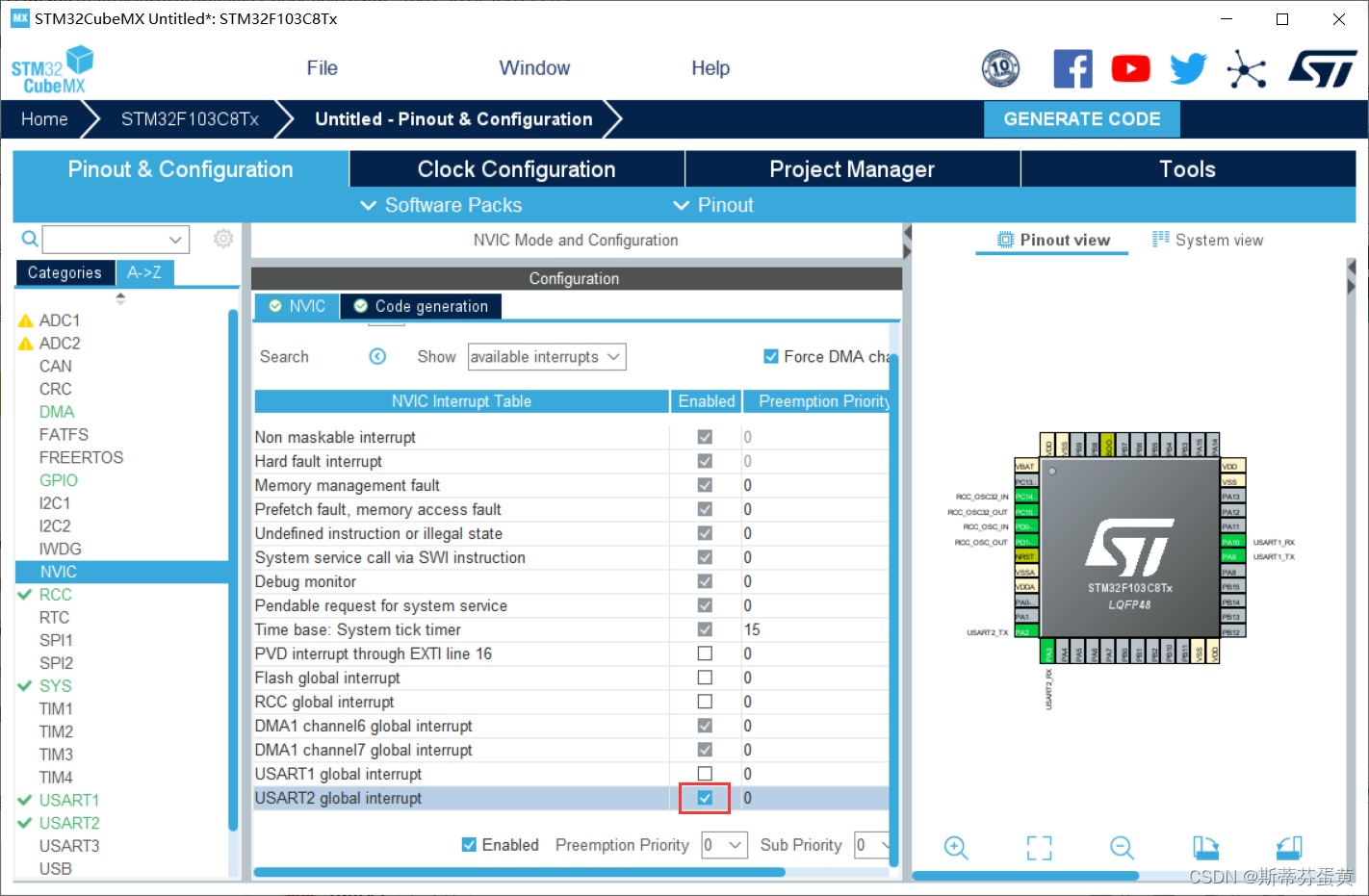Select NVIC in the peripherals list
This screenshot has height=896, width=1369.
(59, 571)
